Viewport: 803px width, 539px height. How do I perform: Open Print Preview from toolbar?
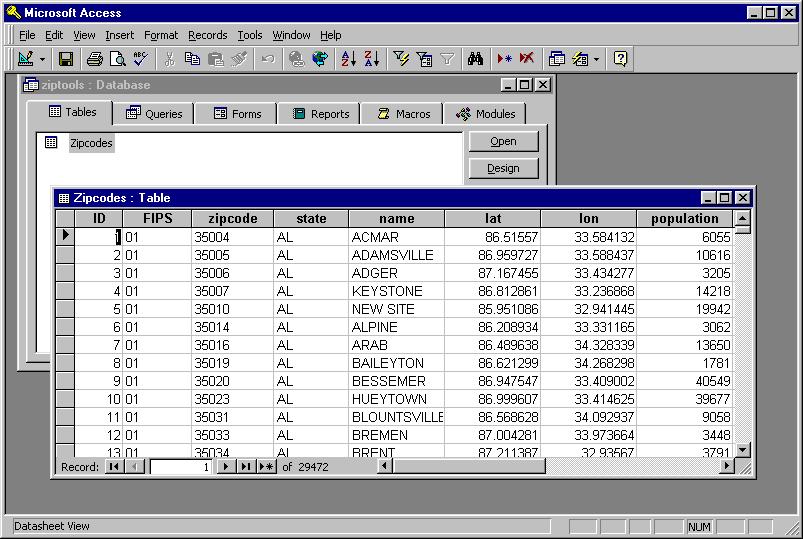tap(118, 59)
